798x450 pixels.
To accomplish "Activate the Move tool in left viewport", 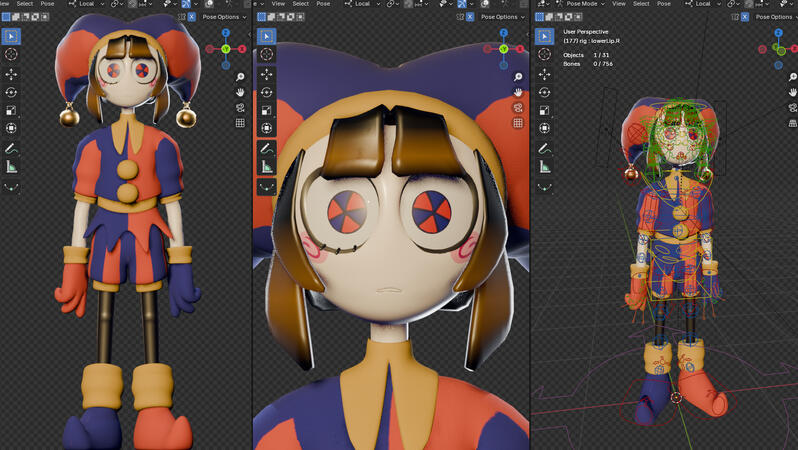I will 11,74.
